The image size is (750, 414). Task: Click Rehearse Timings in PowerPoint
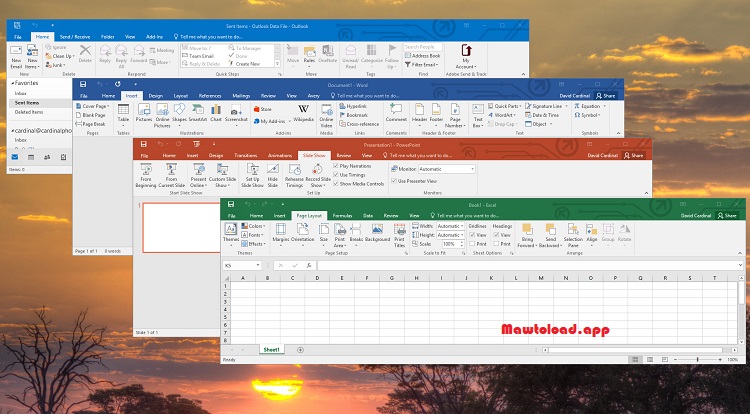294,175
